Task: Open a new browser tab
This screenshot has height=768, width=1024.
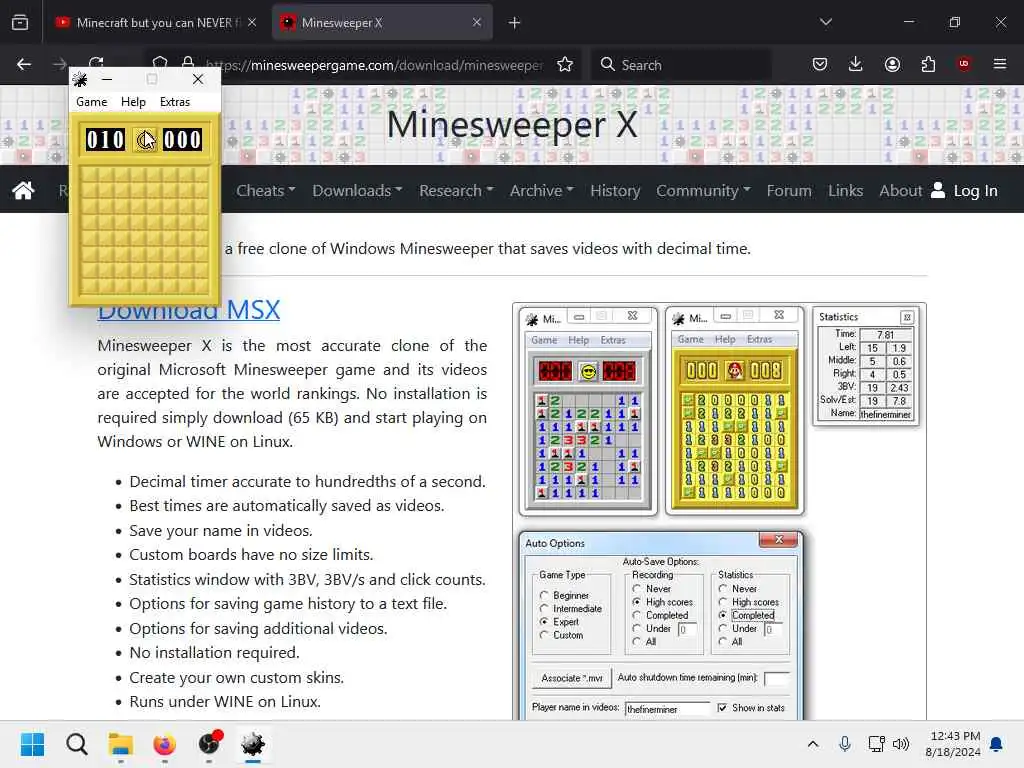Action: 515,23
